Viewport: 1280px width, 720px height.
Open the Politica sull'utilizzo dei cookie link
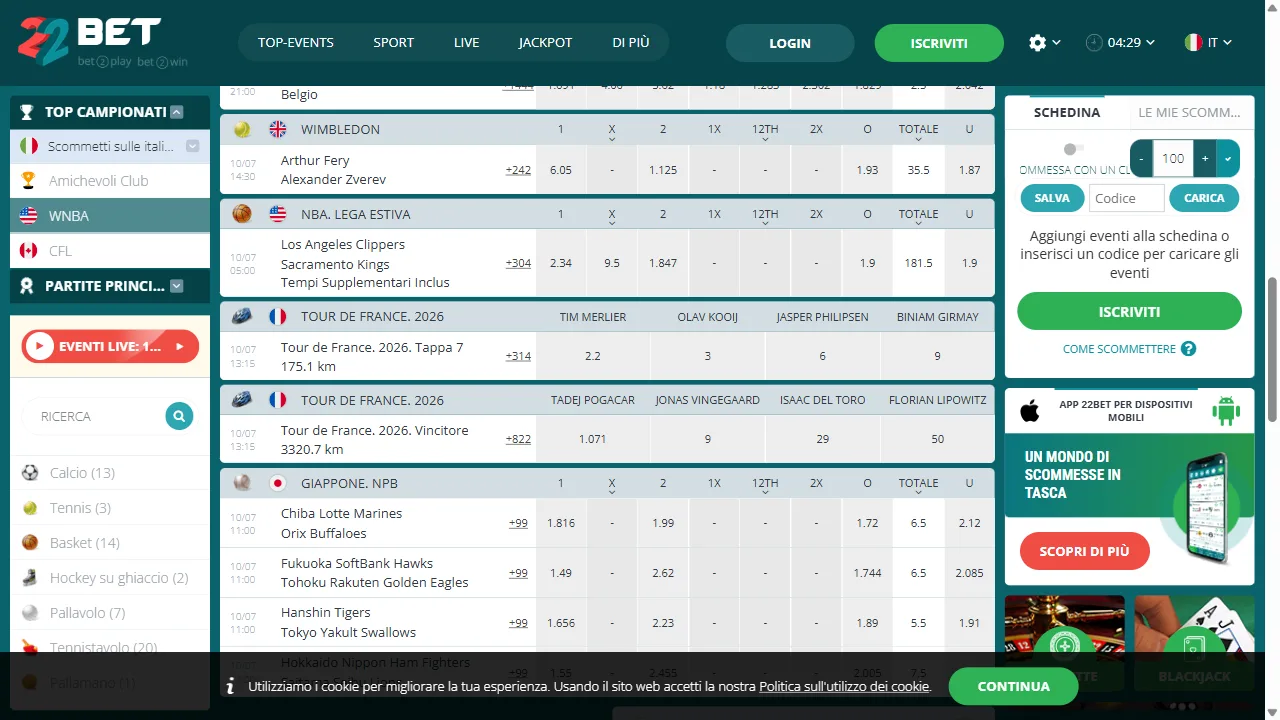click(845, 687)
